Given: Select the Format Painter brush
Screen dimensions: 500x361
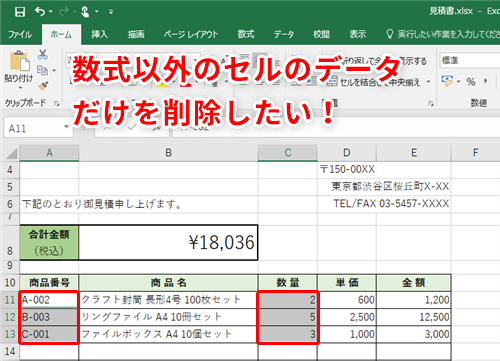Looking at the screenshot, I should 43,86.
